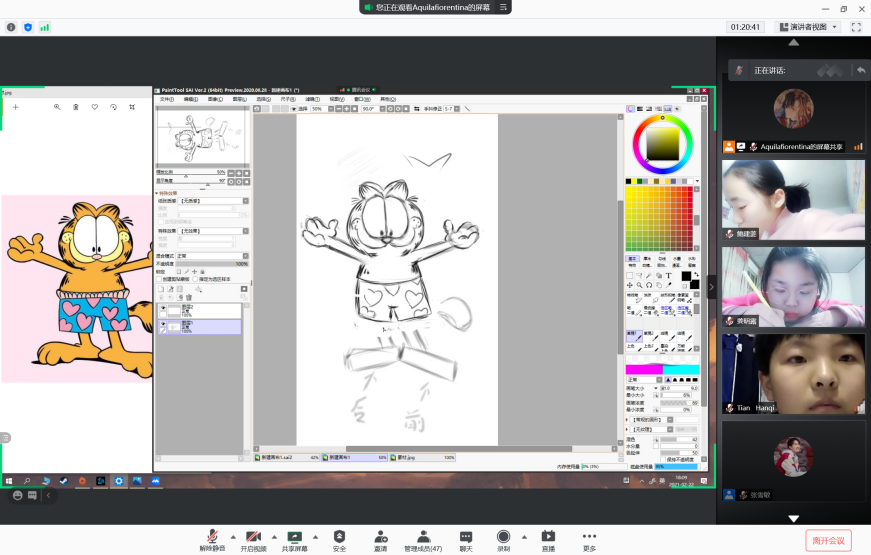Open the 聊天 chat icon
This screenshot has width=871, height=555.
pos(466,537)
